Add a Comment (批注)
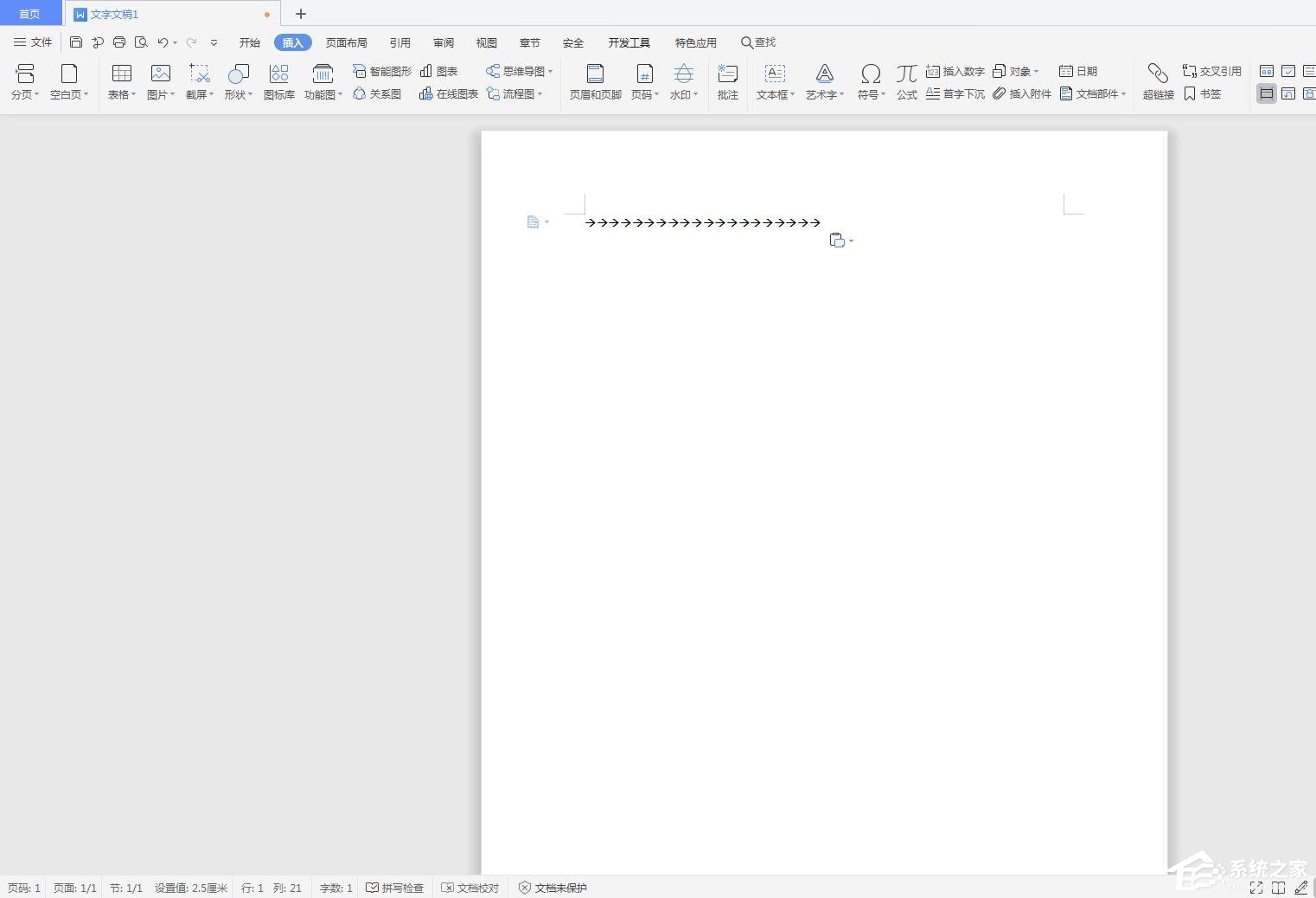1316x898 pixels. pos(728,82)
